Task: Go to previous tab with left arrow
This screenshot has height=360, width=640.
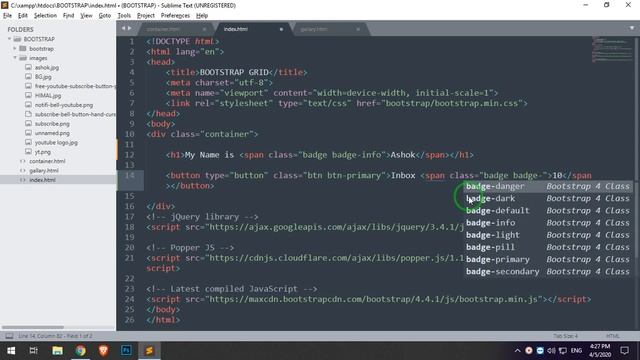Action: [123, 28]
